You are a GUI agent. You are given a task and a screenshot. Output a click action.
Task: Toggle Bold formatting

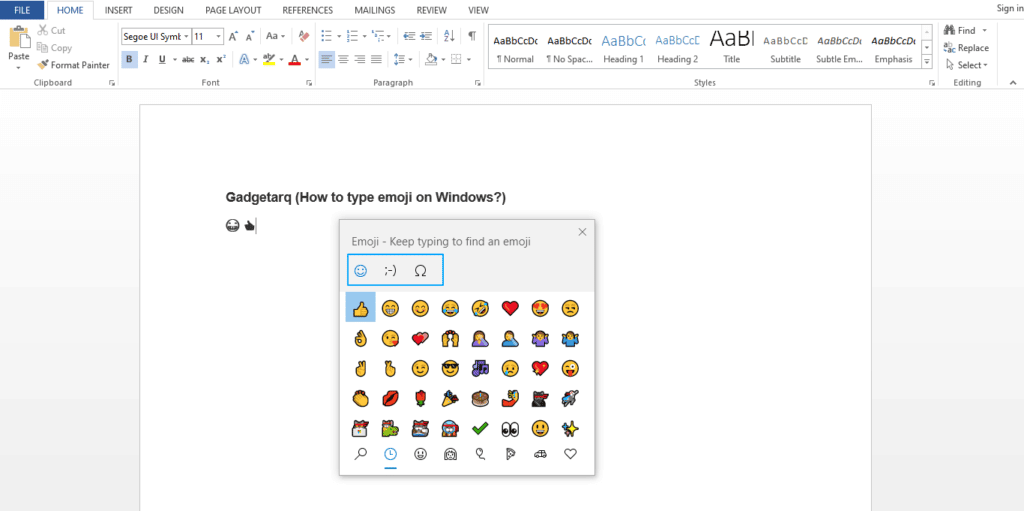click(129, 59)
